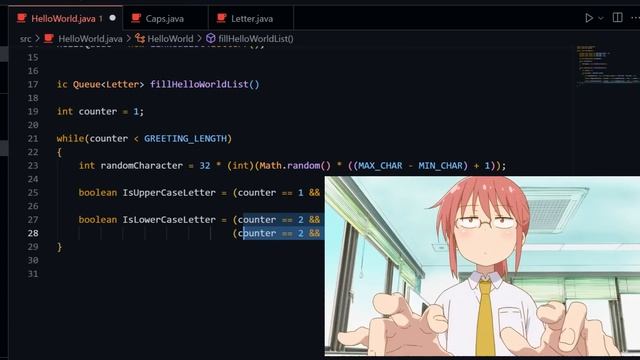Open the editor More Actions menu

click(x=635, y=18)
